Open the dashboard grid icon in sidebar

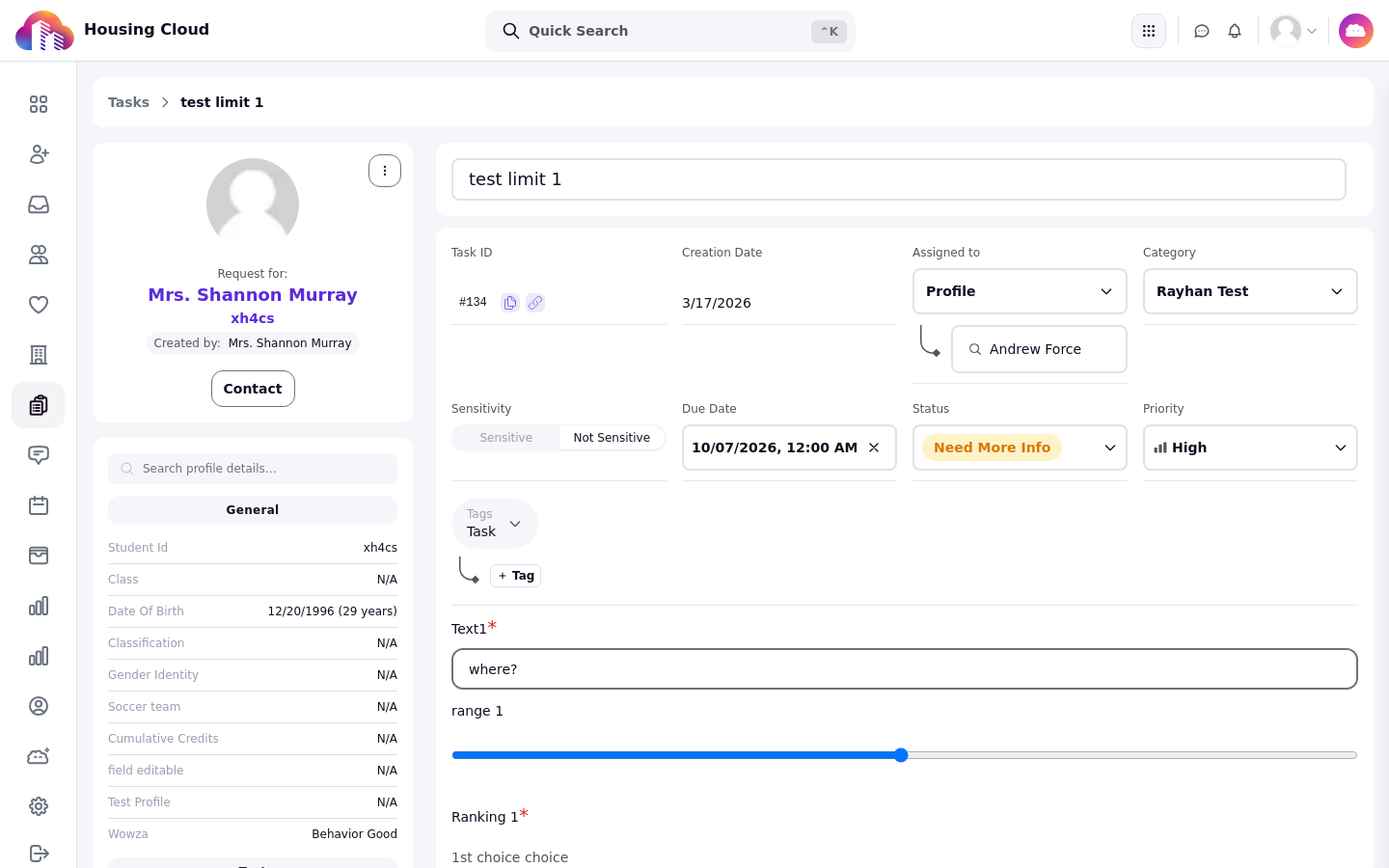pos(39,104)
